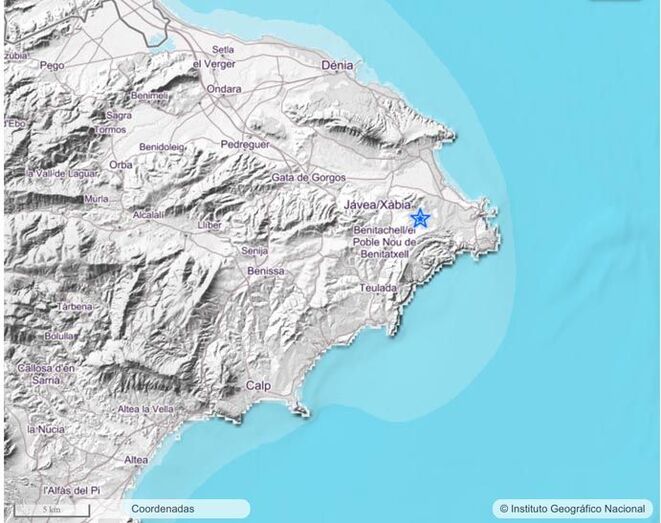Select the Senija label
Image resolution: width=661 pixels, height=523 pixels.
point(255,251)
